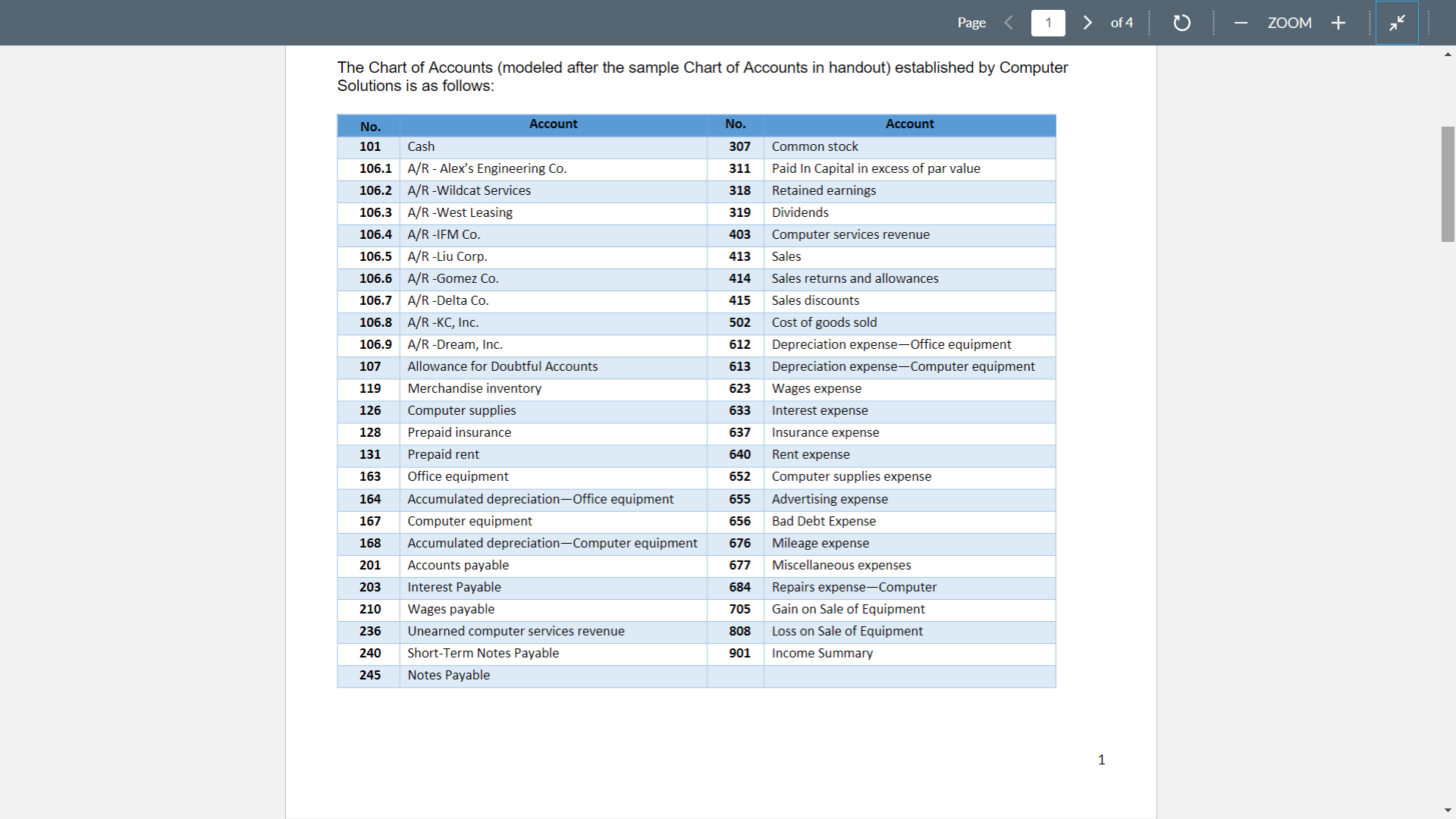Screen dimensions: 1456x819
Task: Select the 'Income Summary' account cell
Action: (822, 653)
